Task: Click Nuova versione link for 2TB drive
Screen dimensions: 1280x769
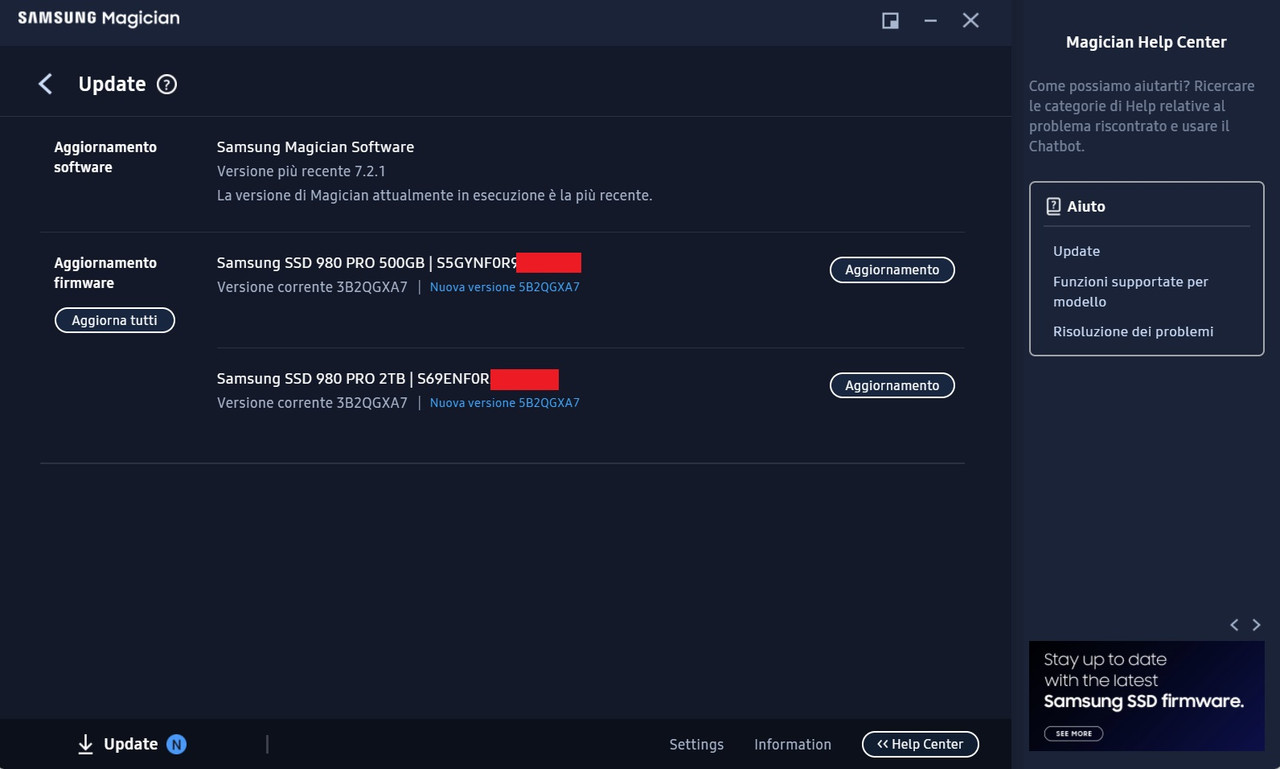Action: coord(505,403)
